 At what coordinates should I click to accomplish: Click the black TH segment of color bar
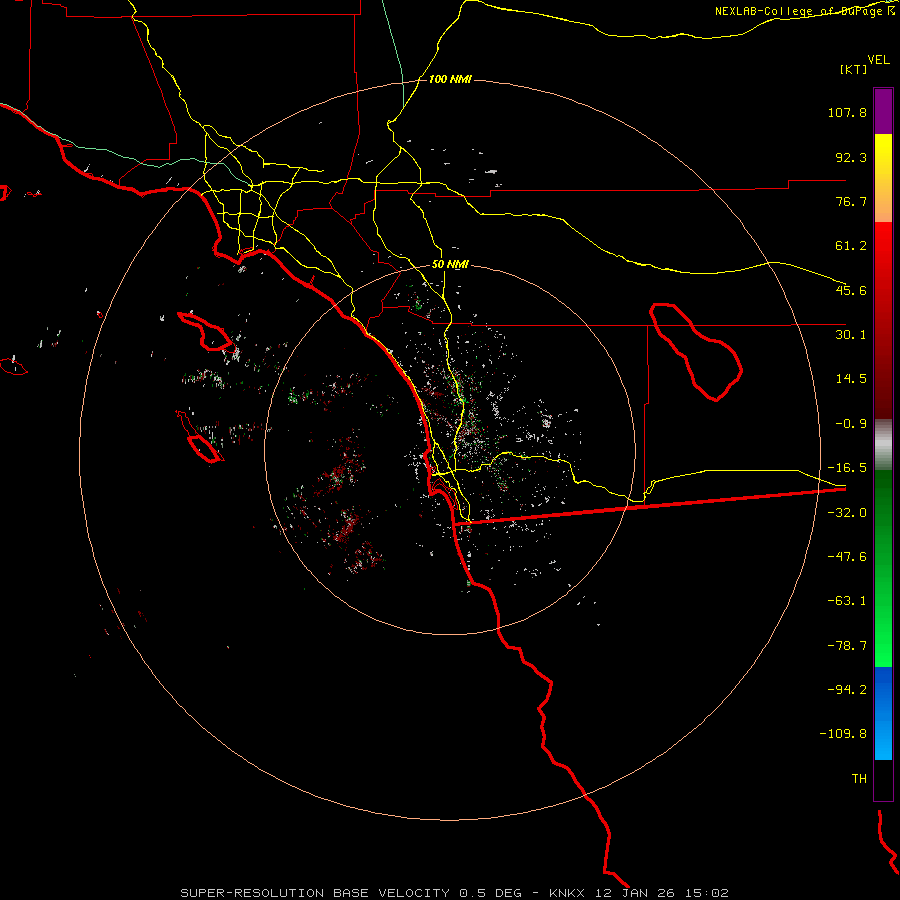pyautogui.click(x=883, y=780)
